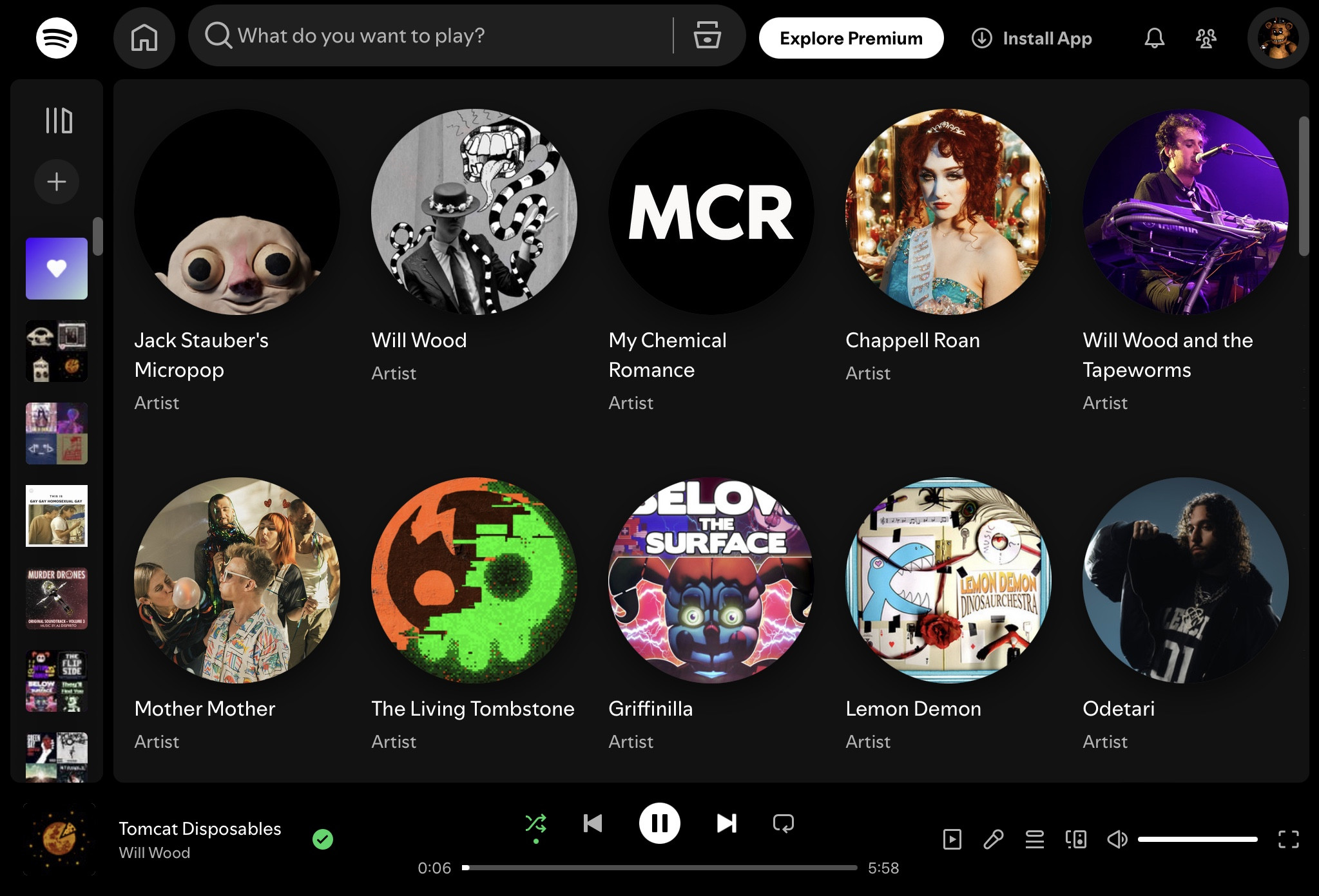Viewport: 1319px width, 896px height.
Task: Show lyrics with microphone icon
Action: [x=993, y=839]
